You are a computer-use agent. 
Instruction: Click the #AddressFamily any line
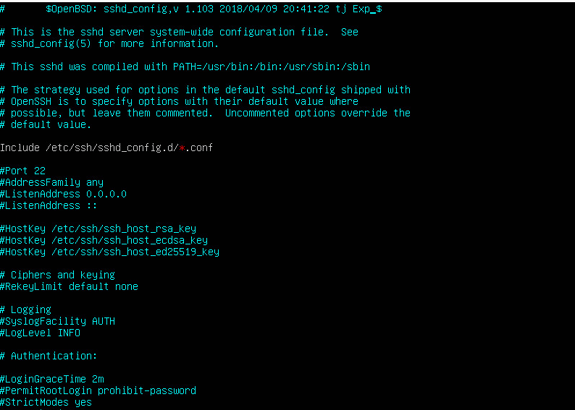pyautogui.click(x=52, y=182)
